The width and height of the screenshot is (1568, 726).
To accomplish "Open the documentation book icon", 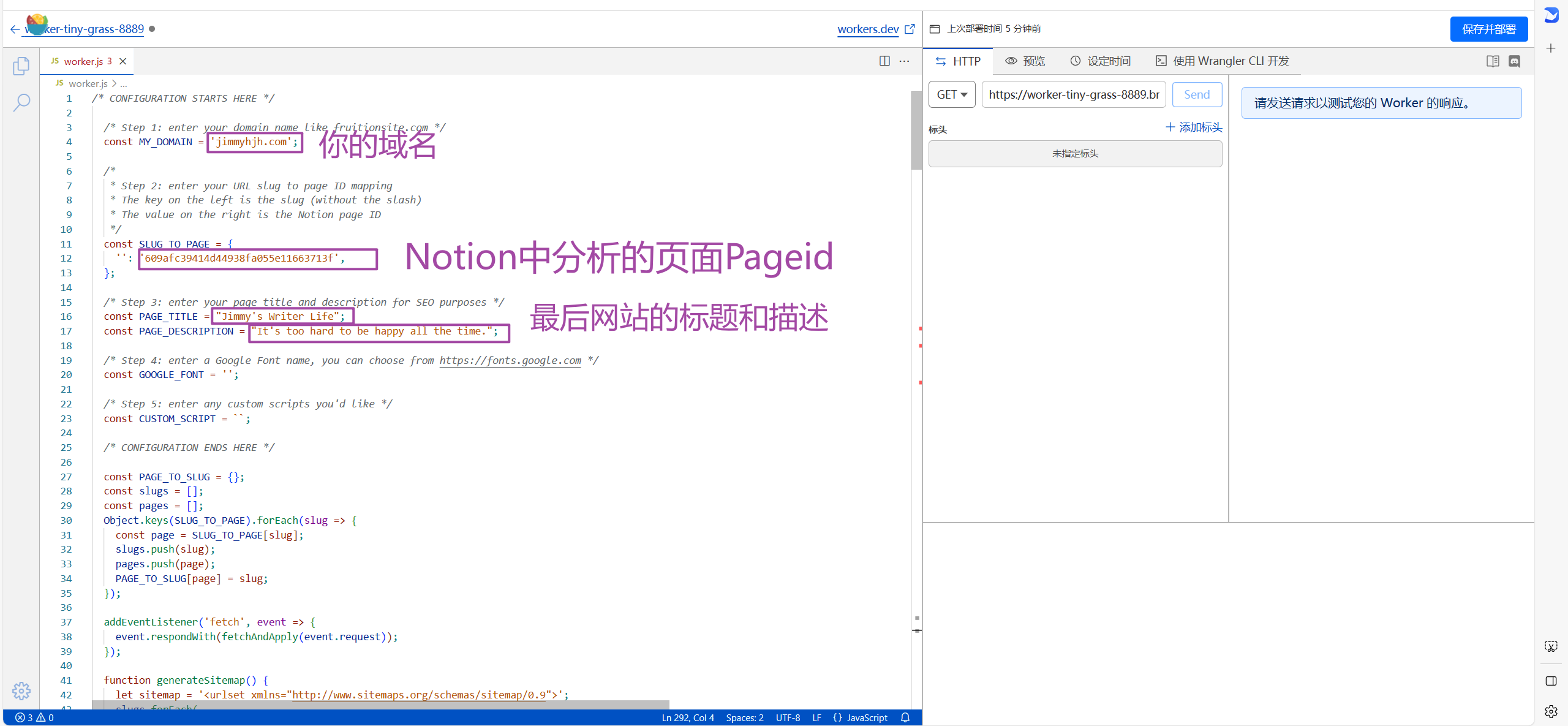I will [1493, 61].
